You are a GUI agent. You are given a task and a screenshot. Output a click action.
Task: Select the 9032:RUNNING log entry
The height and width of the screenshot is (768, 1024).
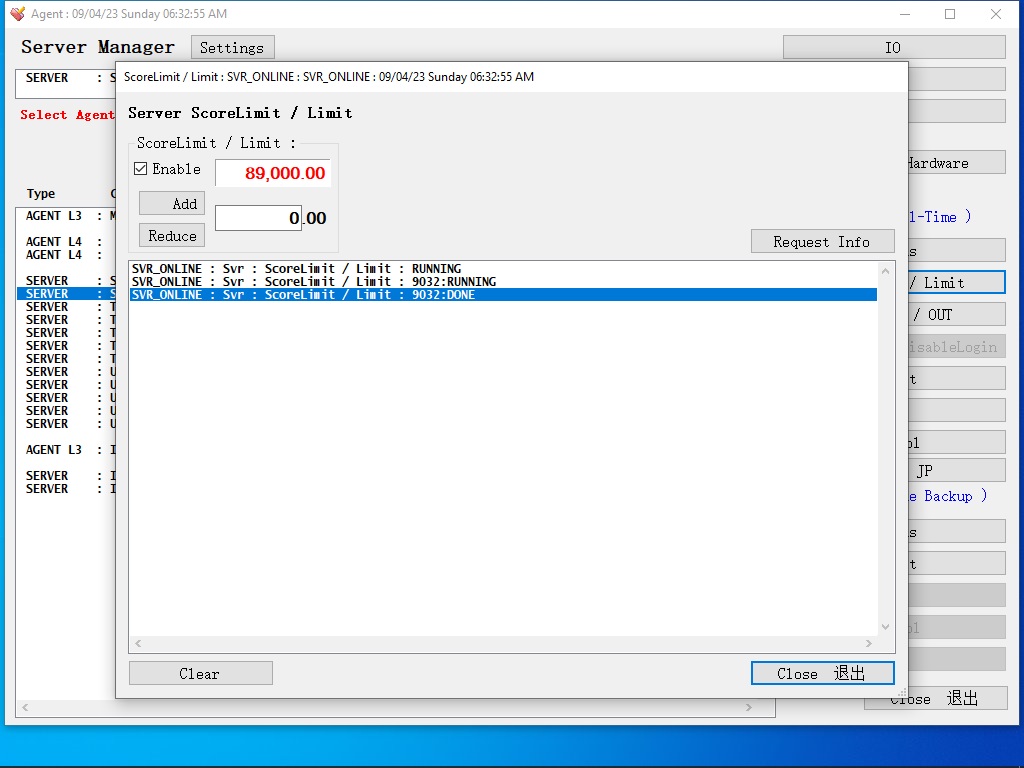click(x=400, y=282)
